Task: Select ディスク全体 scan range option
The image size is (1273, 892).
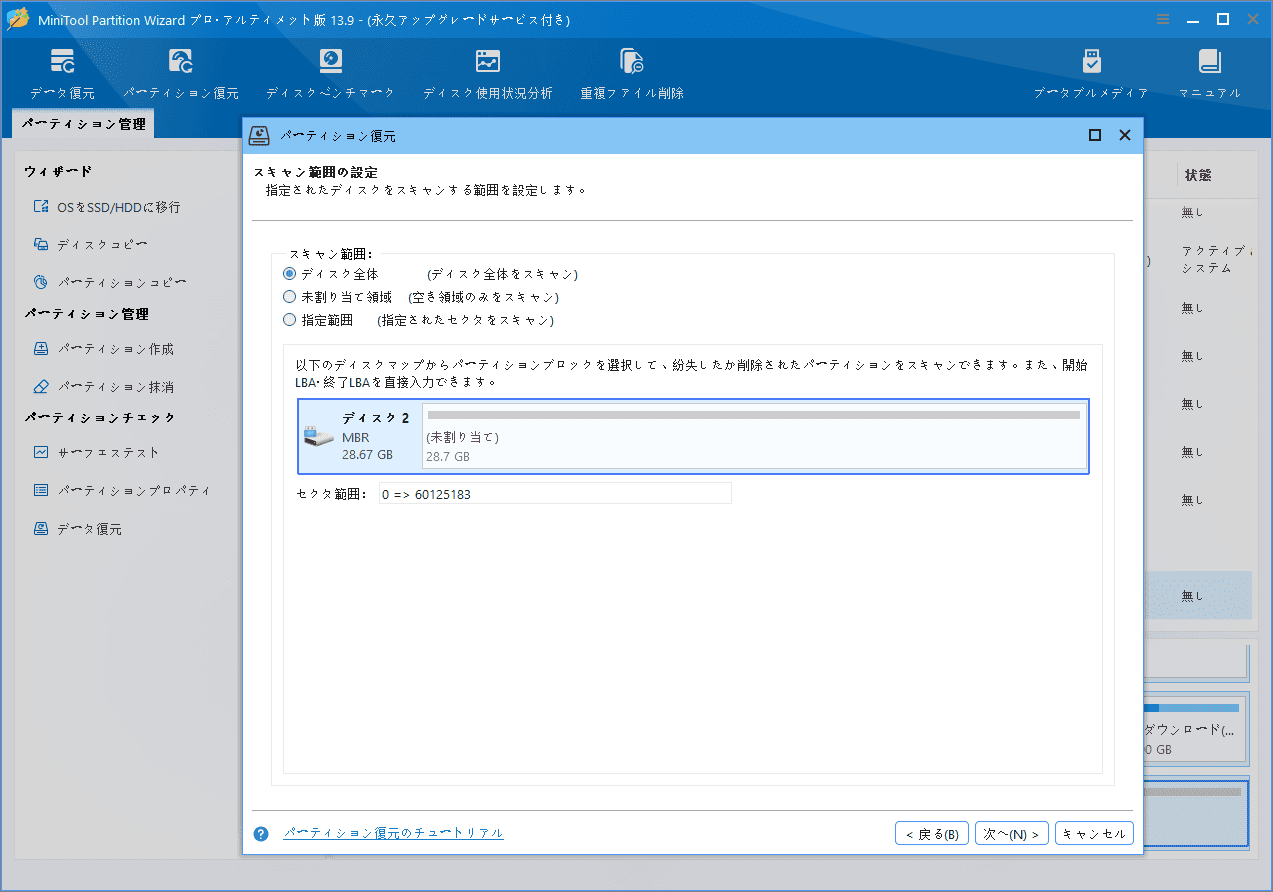Action: click(331, 273)
